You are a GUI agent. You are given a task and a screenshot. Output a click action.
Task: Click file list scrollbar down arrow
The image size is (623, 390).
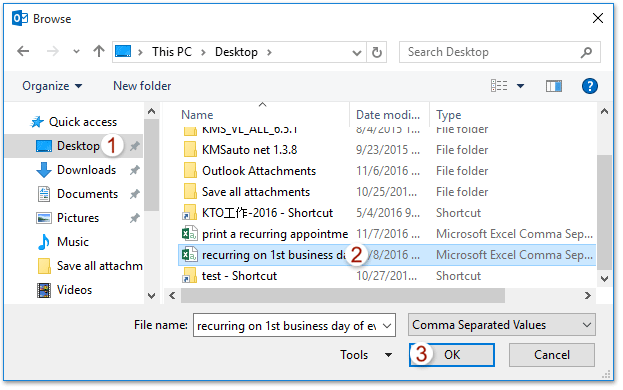coord(604,279)
